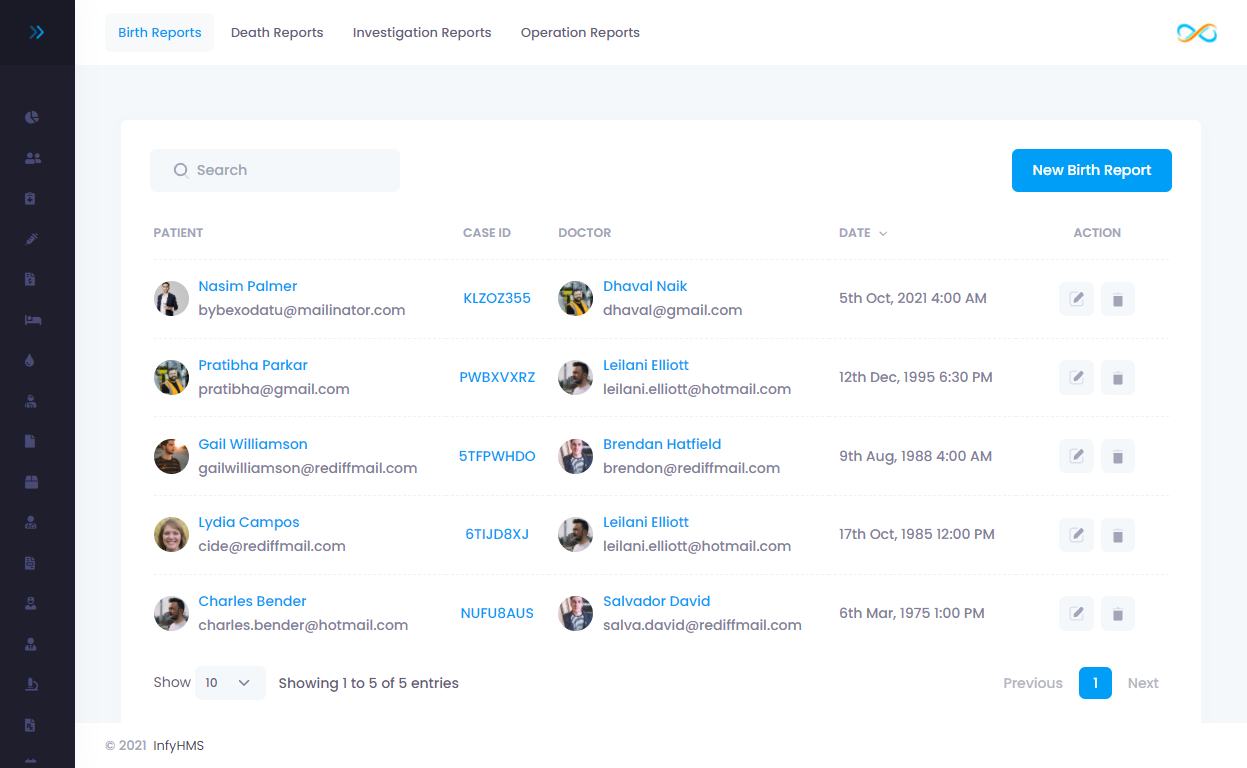This screenshot has height=768, width=1247.
Task: Click the bed icon in sidebar
Action: pos(32,320)
